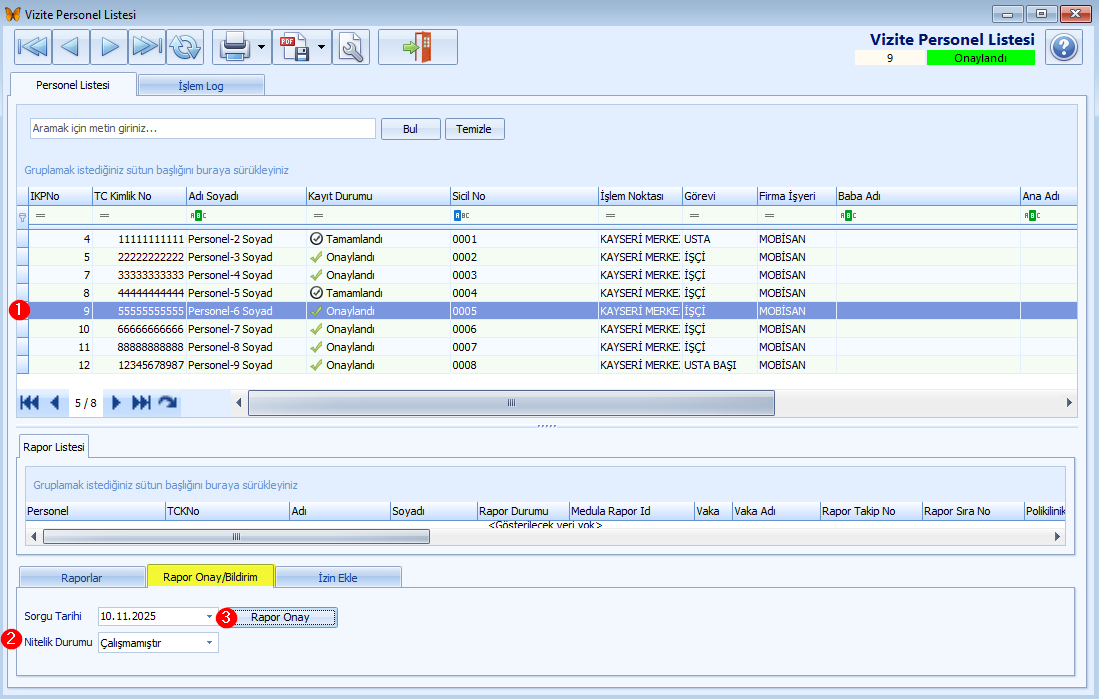Open the Sorgu Tarihi date dropdown
Viewport: 1099px width, 699px height.
click(210, 617)
